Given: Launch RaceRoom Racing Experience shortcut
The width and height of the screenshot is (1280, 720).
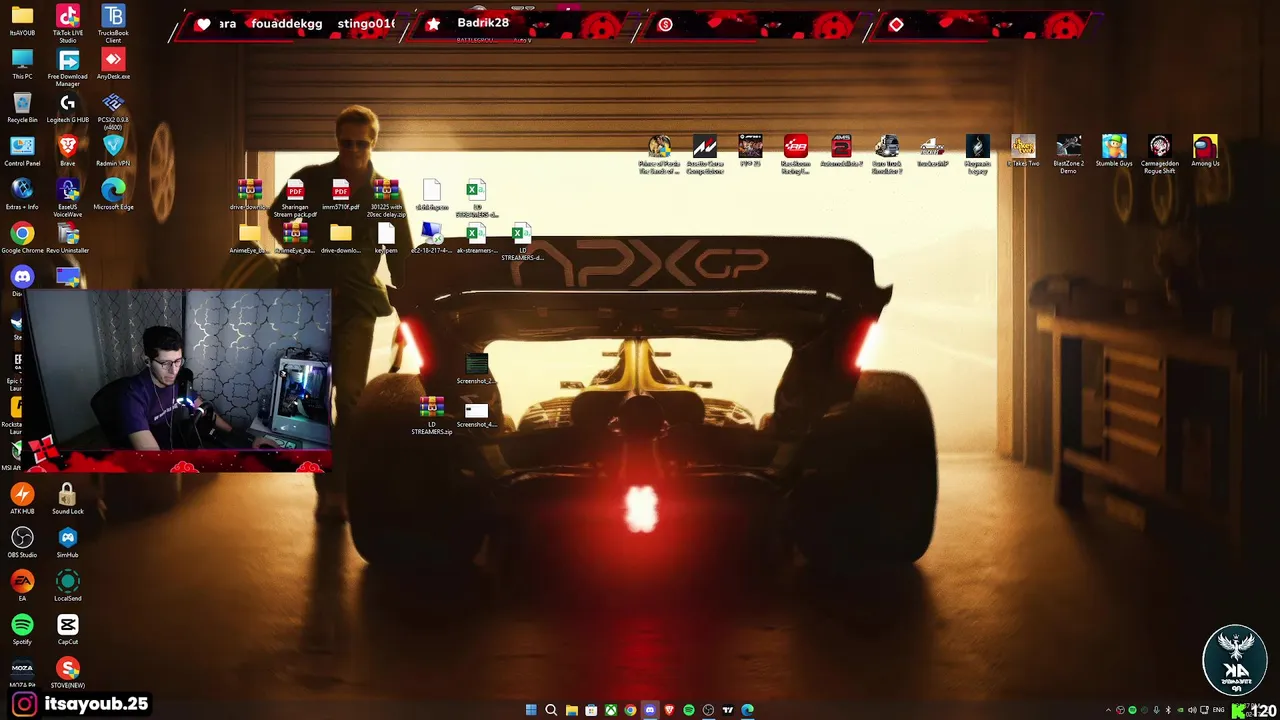Looking at the screenshot, I should click(x=796, y=155).
